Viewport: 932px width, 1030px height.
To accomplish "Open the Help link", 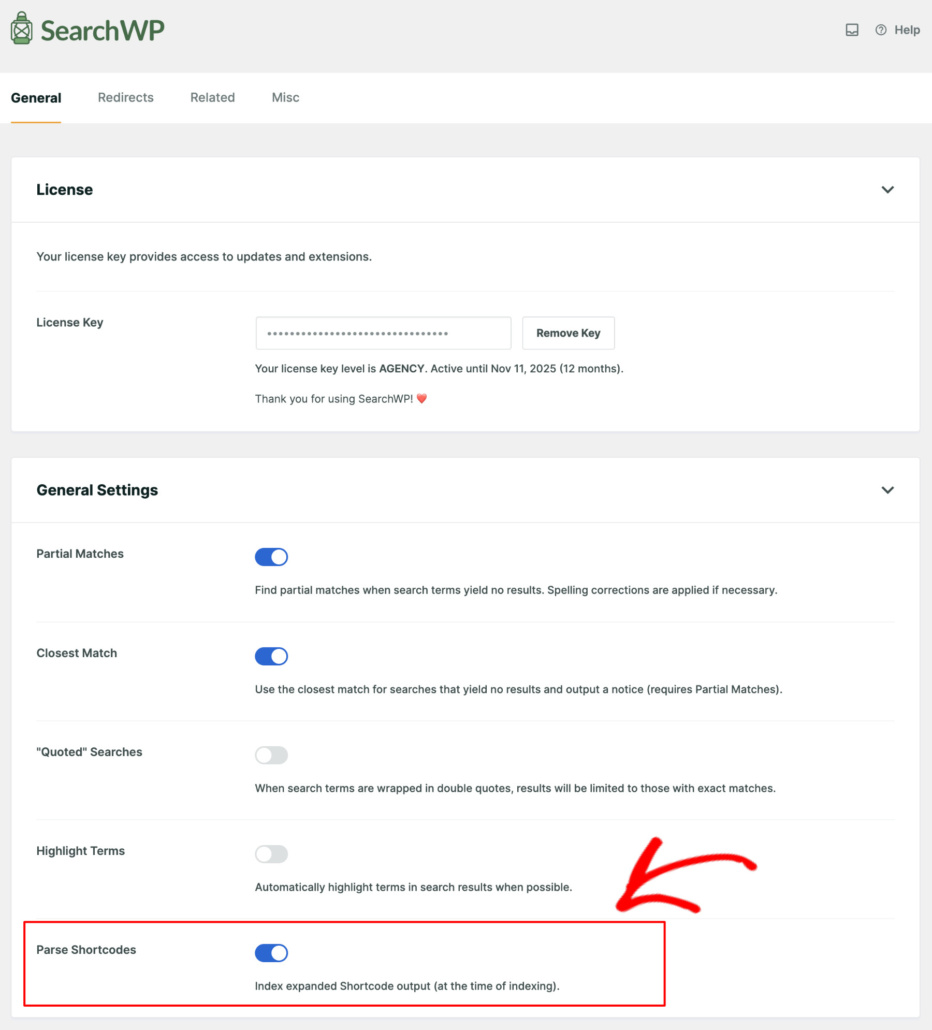I will [906, 30].
